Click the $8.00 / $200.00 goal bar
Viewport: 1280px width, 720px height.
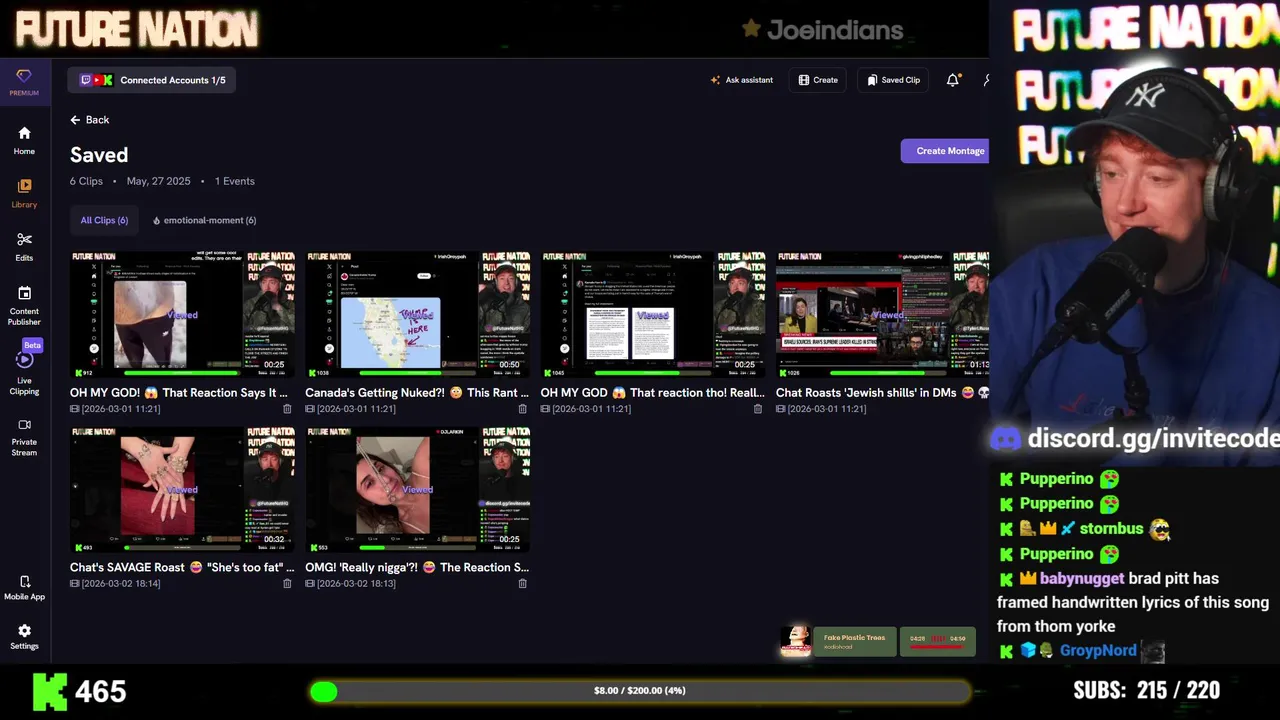coord(640,691)
